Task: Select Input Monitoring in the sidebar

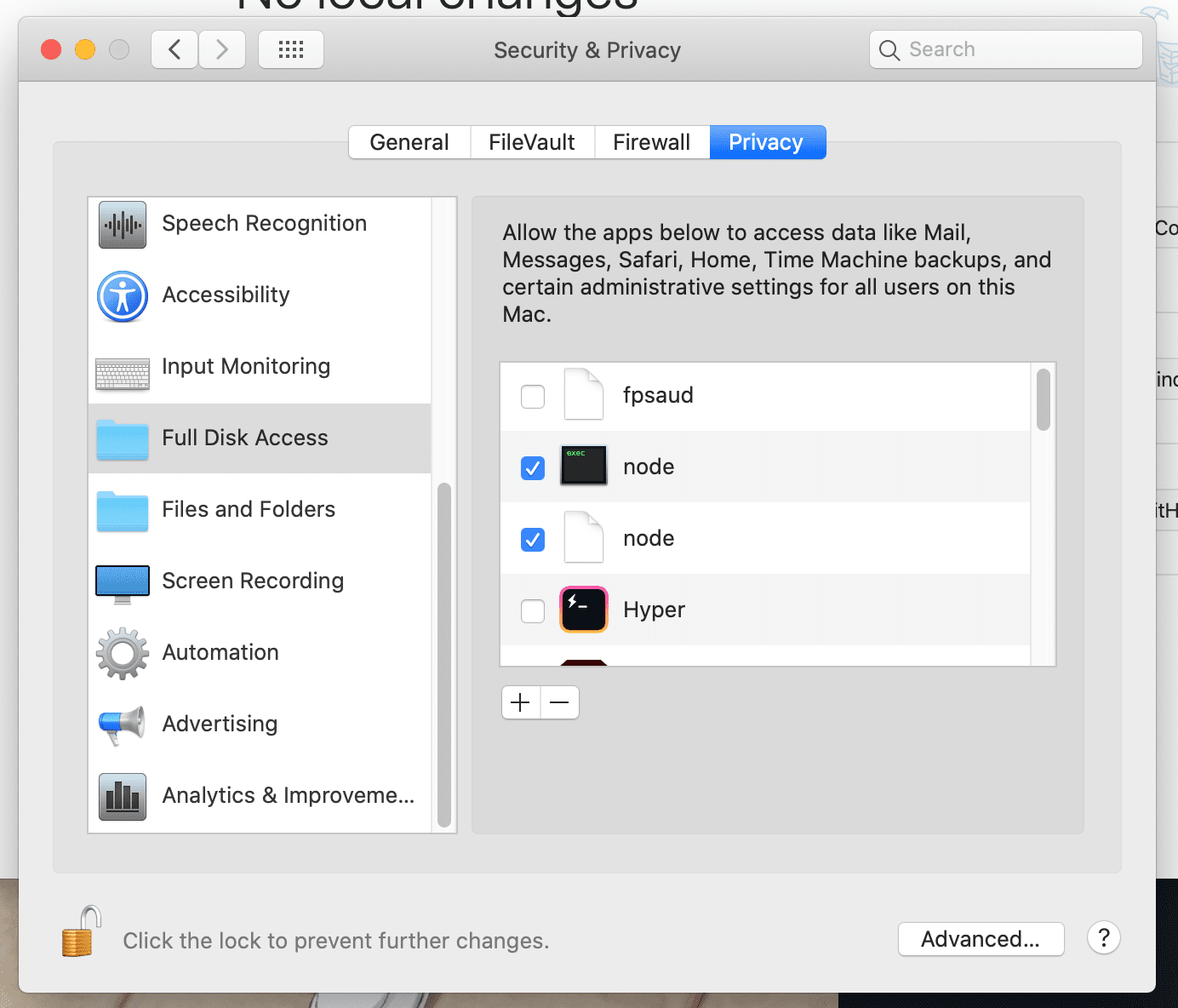Action: pos(260,367)
